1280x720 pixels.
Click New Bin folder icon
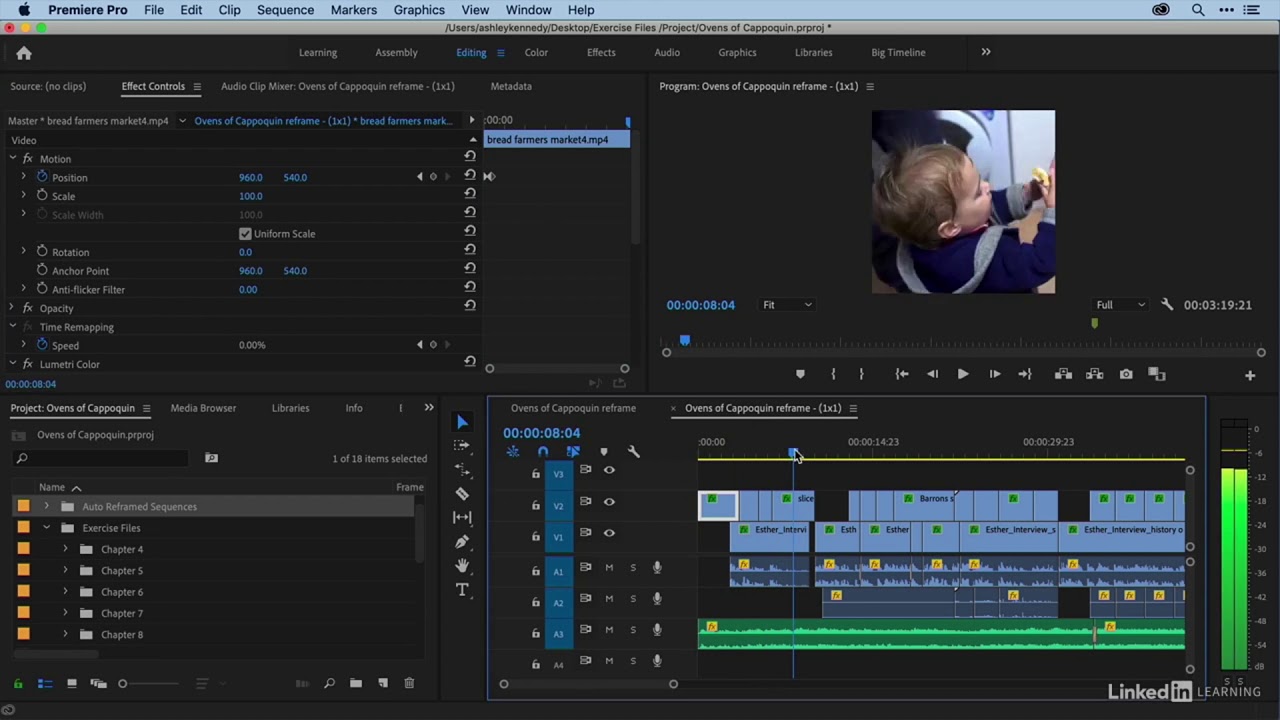pos(356,683)
